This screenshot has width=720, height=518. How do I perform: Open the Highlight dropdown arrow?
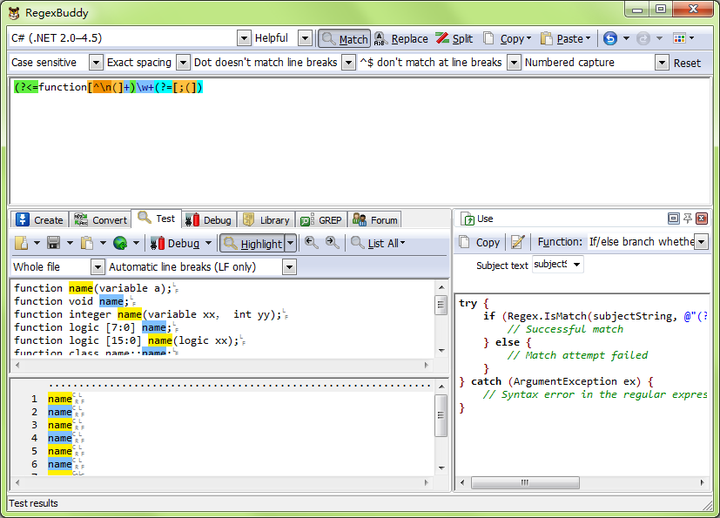[291, 243]
